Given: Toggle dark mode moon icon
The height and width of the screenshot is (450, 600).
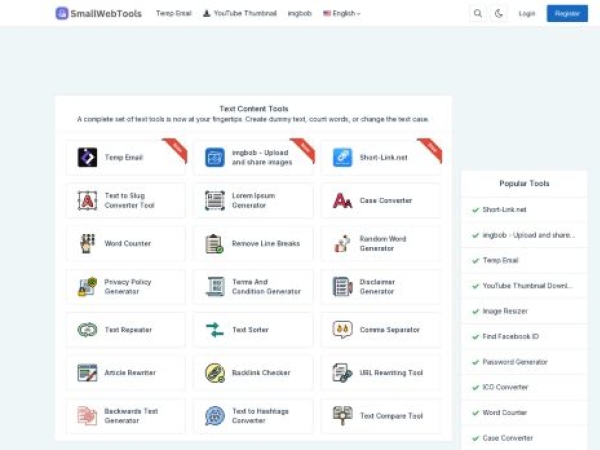Looking at the screenshot, I should point(499,13).
